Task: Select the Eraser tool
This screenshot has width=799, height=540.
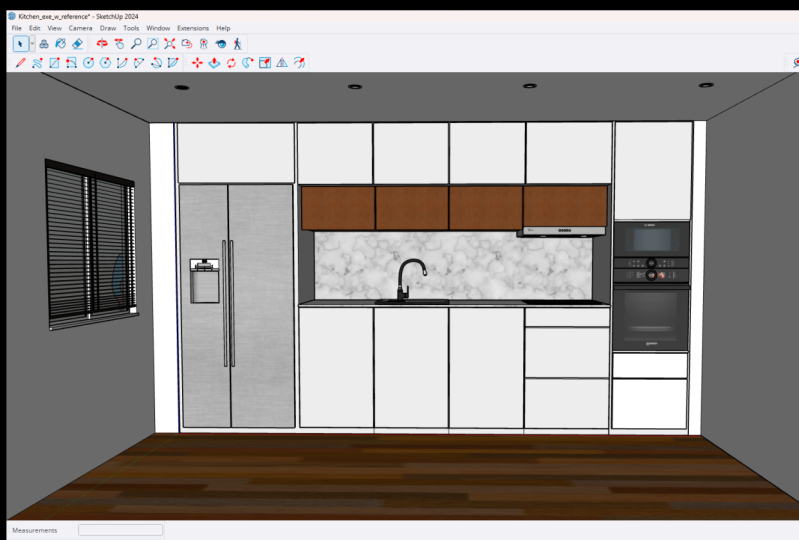Action: point(77,44)
